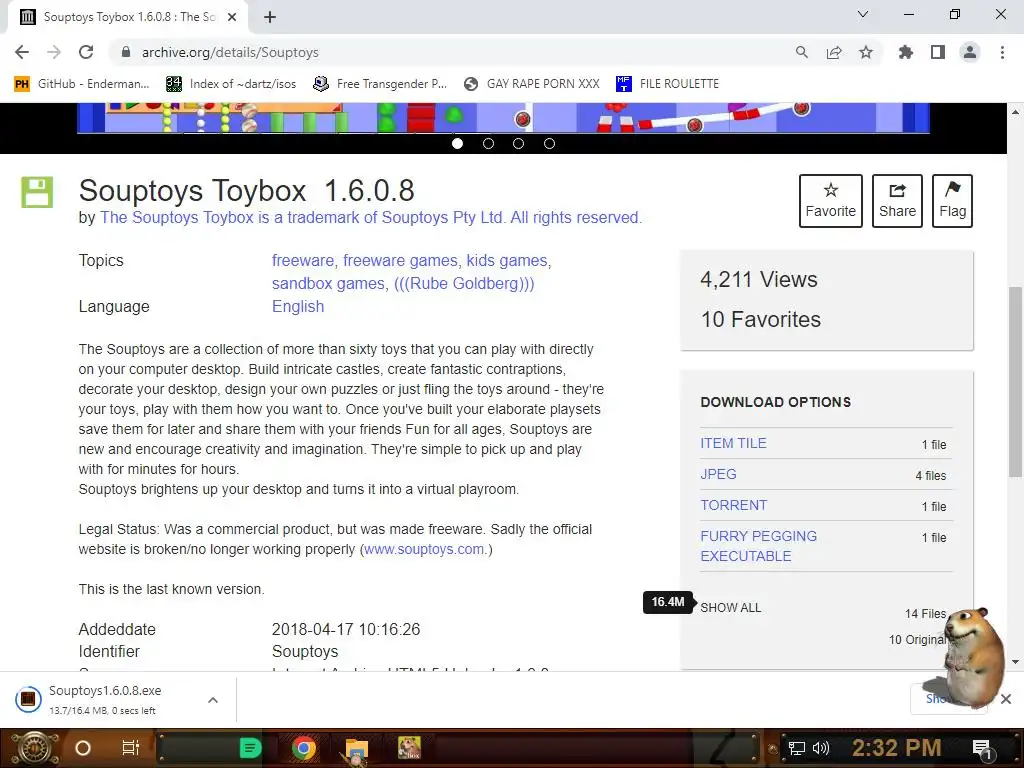Click the scrollbar up arrow
The image size is (1024, 768).
[1015, 112]
